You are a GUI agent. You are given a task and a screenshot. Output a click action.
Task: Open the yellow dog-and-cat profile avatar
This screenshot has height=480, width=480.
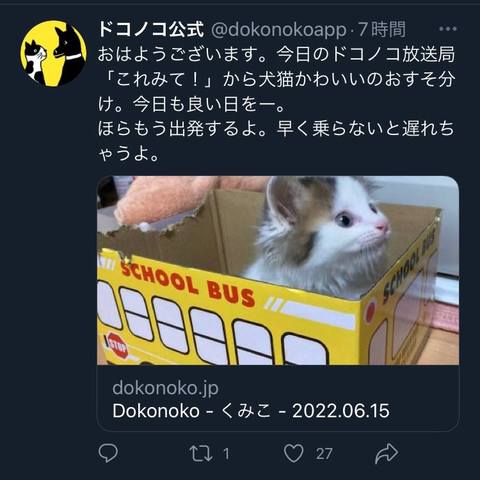coord(53,53)
